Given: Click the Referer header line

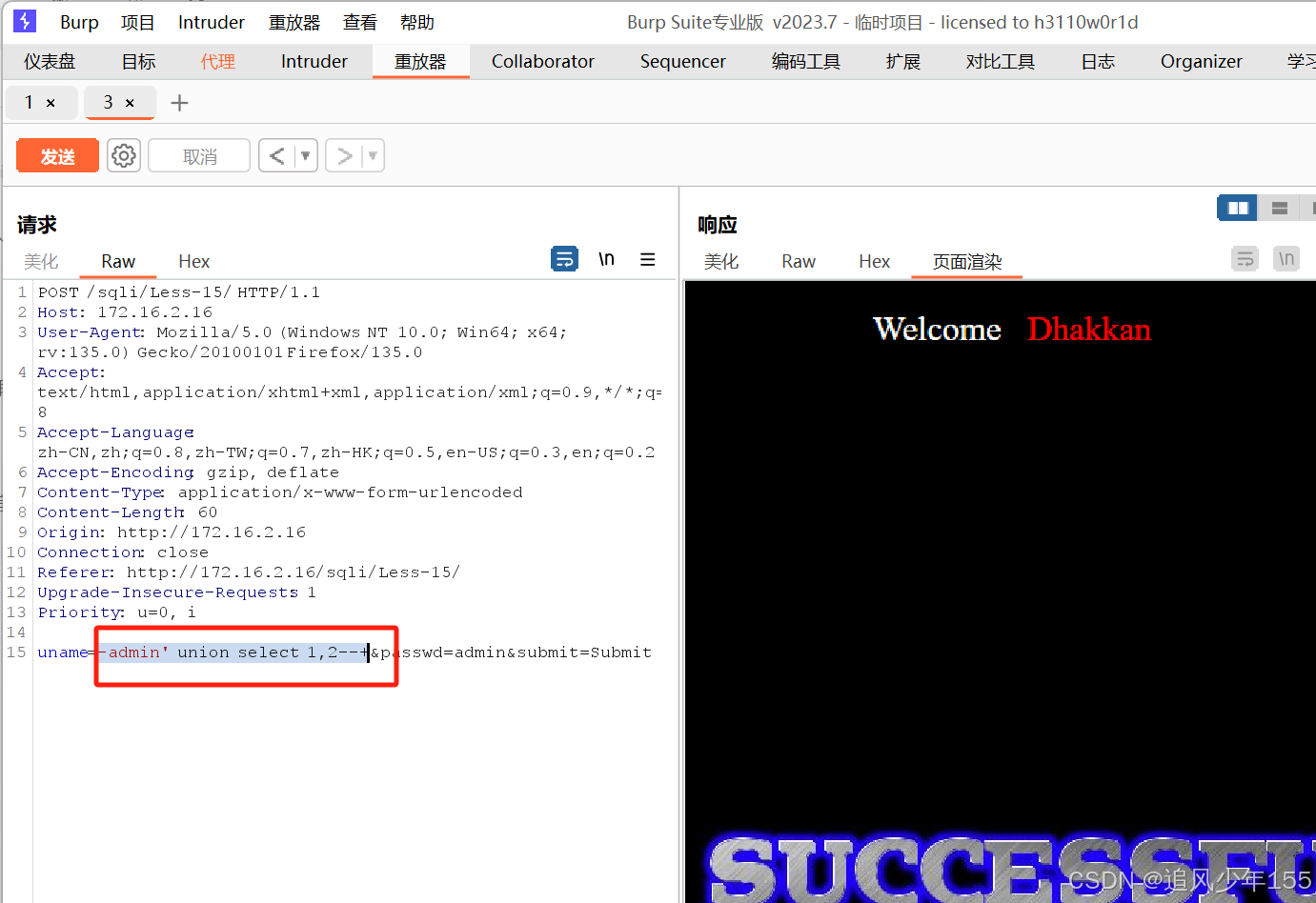Looking at the screenshot, I should (249, 572).
